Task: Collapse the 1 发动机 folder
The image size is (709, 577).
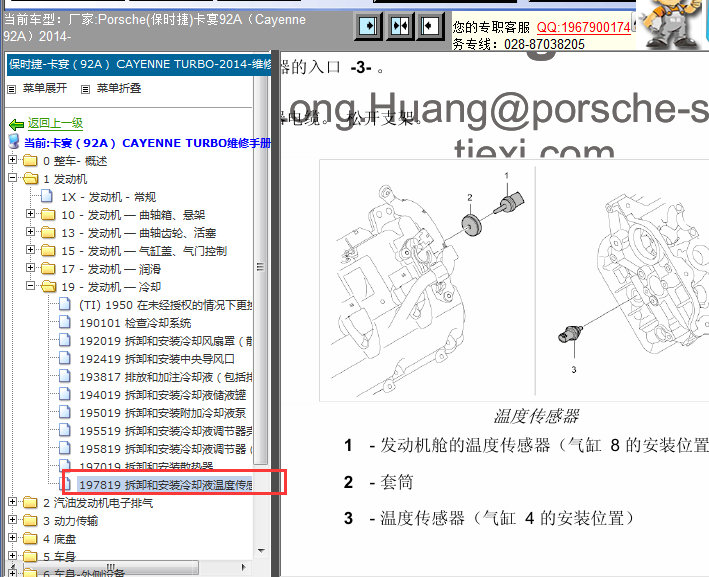Action: pyautogui.click(x=12, y=178)
